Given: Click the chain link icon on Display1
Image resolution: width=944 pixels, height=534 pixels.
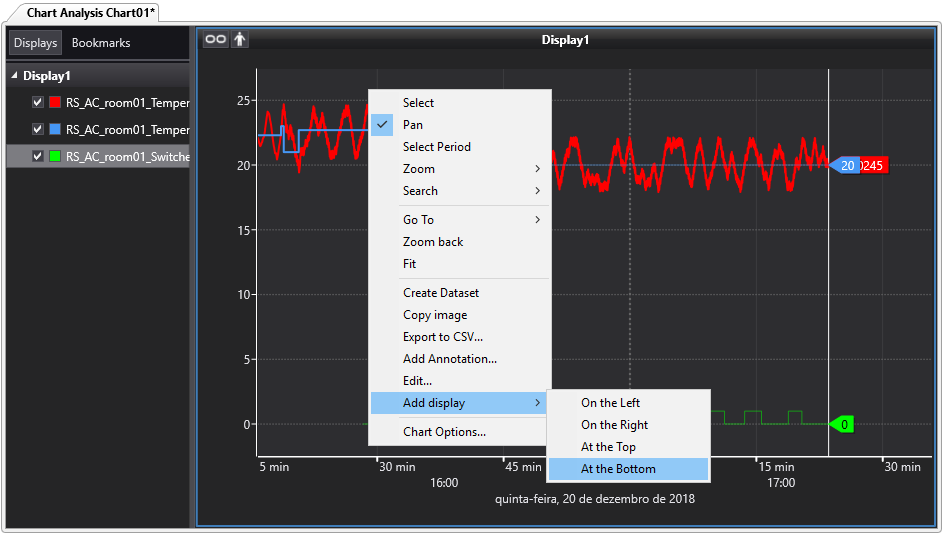Looking at the screenshot, I should 215,39.
